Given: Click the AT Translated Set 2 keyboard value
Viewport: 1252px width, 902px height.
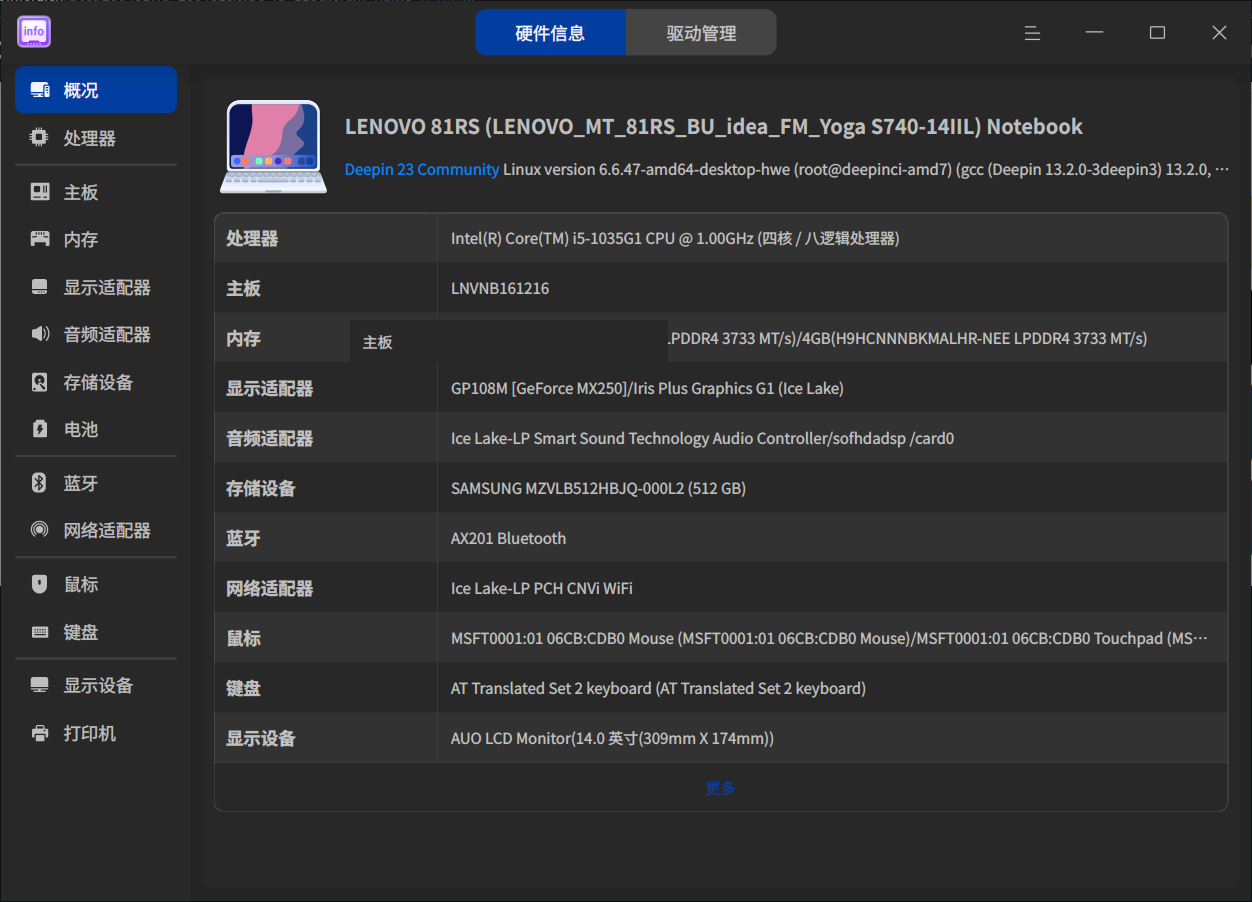Looking at the screenshot, I should coord(658,688).
